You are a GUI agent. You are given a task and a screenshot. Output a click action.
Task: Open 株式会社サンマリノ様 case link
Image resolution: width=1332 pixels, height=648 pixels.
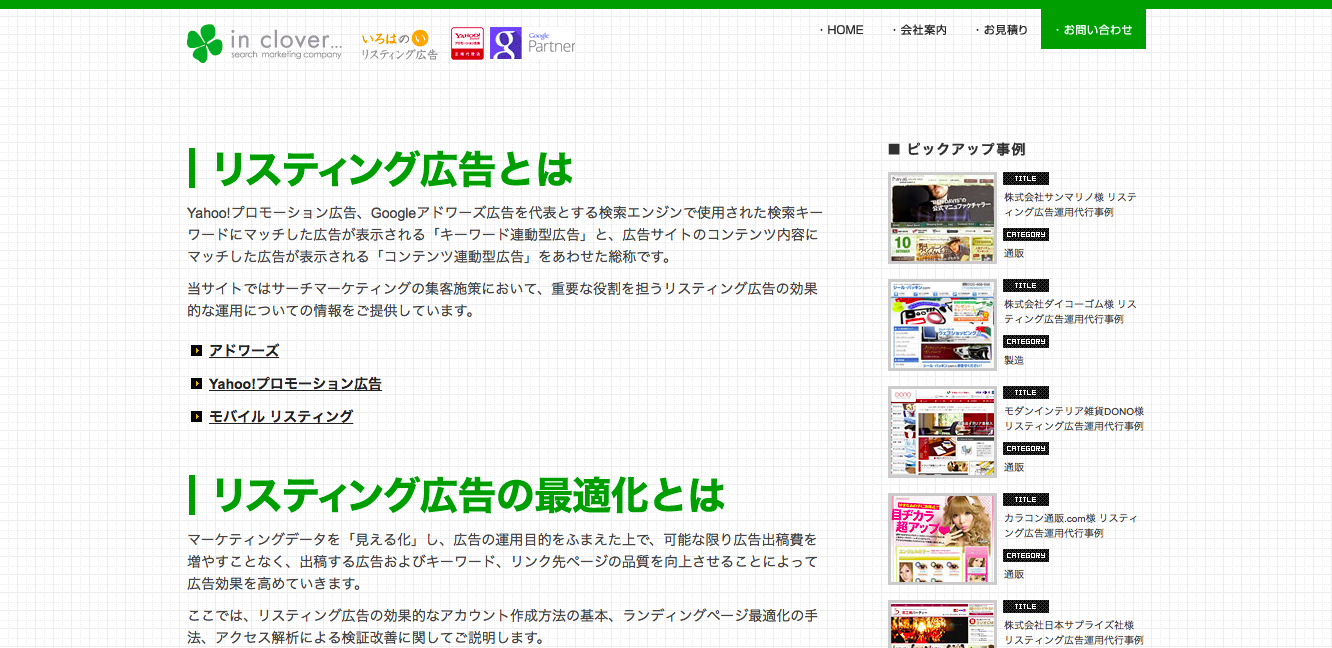pyautogui.click(x=1070, y=205)
